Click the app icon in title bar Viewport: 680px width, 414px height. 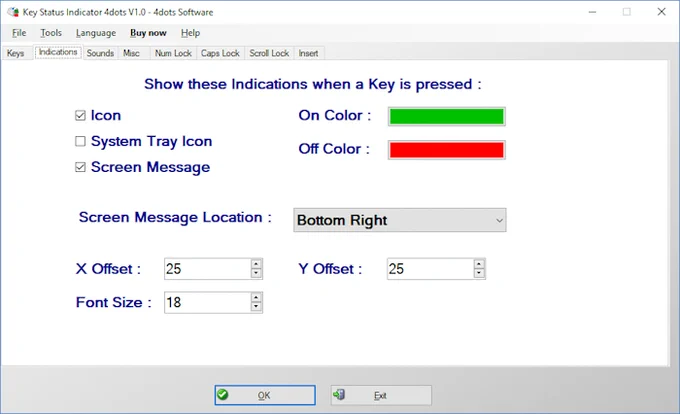[x=13, y=12]
